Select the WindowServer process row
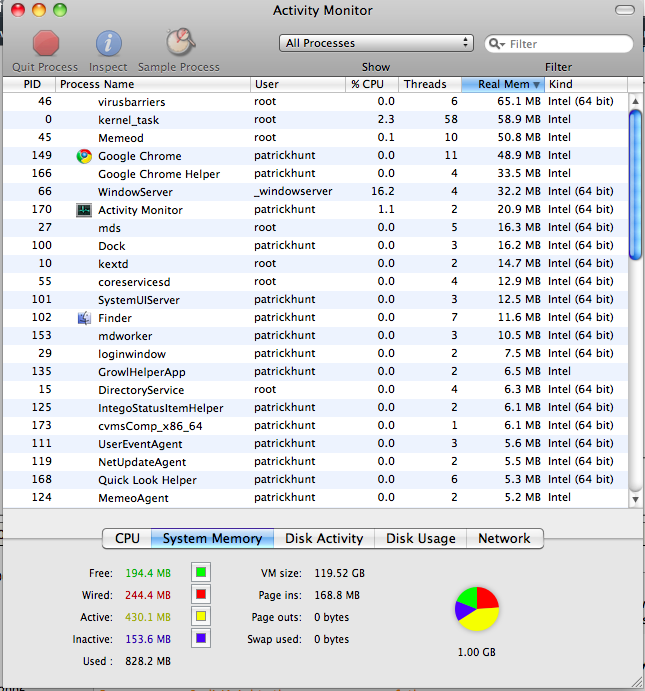Screen dimensions: 645x691 point(315,192)
